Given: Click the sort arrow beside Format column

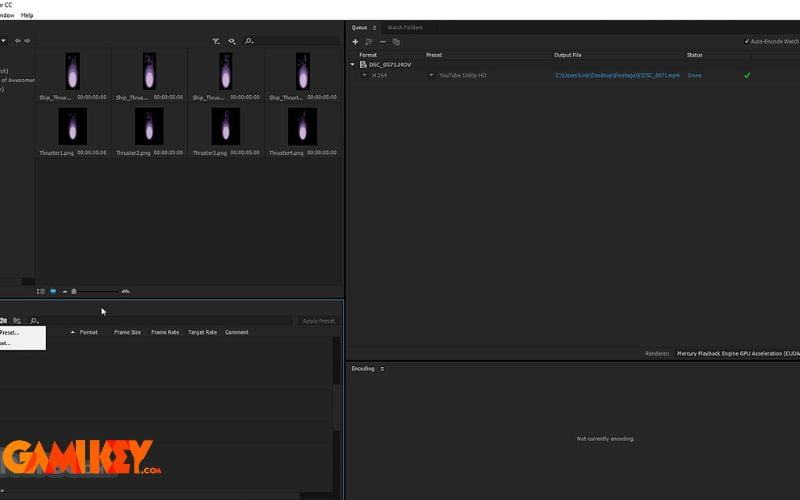Looking at the screenshot, I should pyautogui.click(x=72, y=332).
